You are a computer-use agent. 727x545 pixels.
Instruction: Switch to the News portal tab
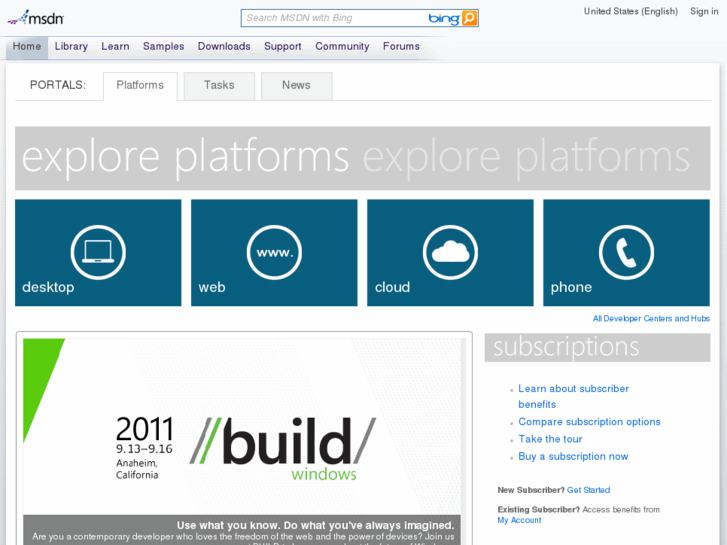click(x=297, y=86)
